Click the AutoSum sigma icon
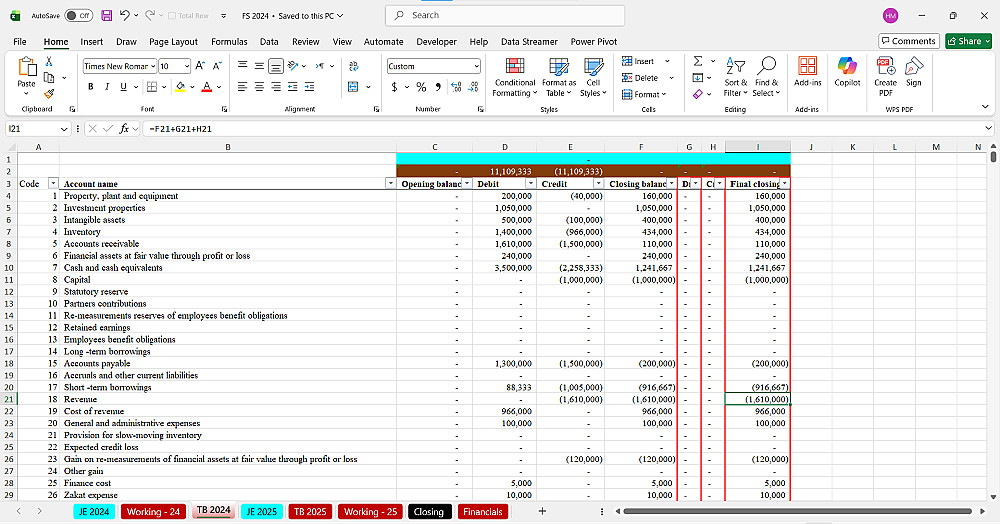 click(x=698, y=61)
